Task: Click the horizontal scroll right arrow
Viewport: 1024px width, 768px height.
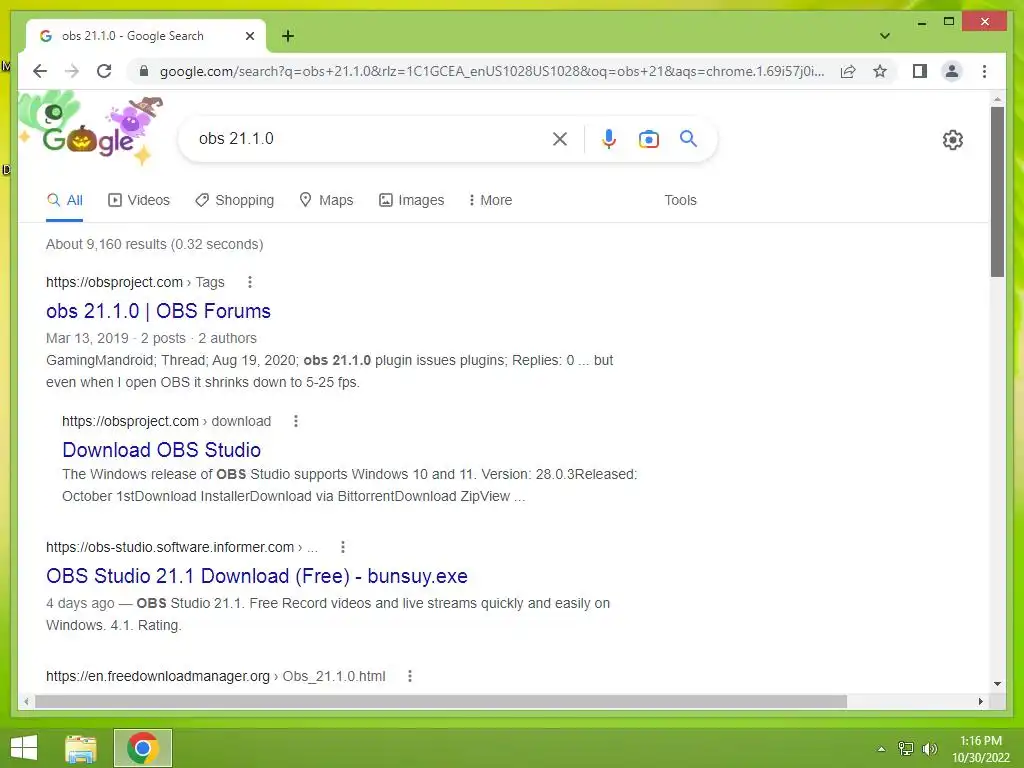Action: point(981,701)
